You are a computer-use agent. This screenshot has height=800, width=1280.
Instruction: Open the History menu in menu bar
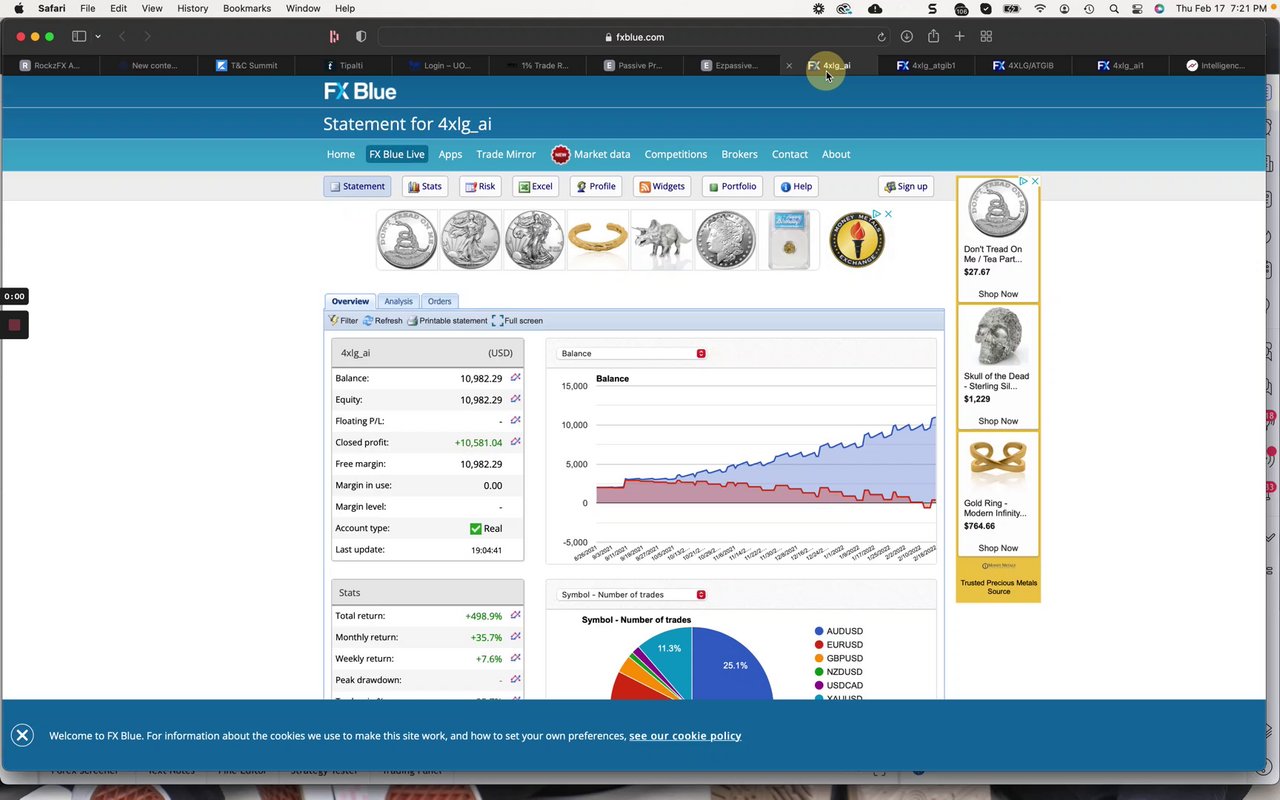tap(192, 8)
